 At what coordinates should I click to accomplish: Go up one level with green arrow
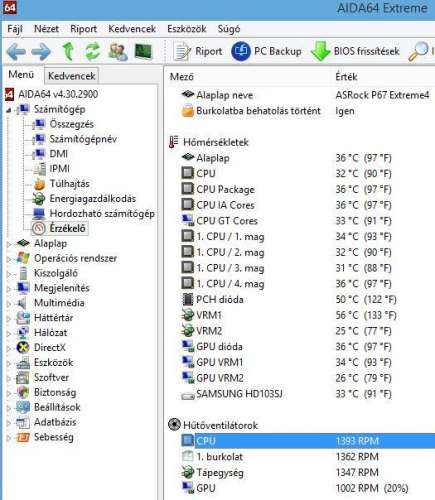68,51
